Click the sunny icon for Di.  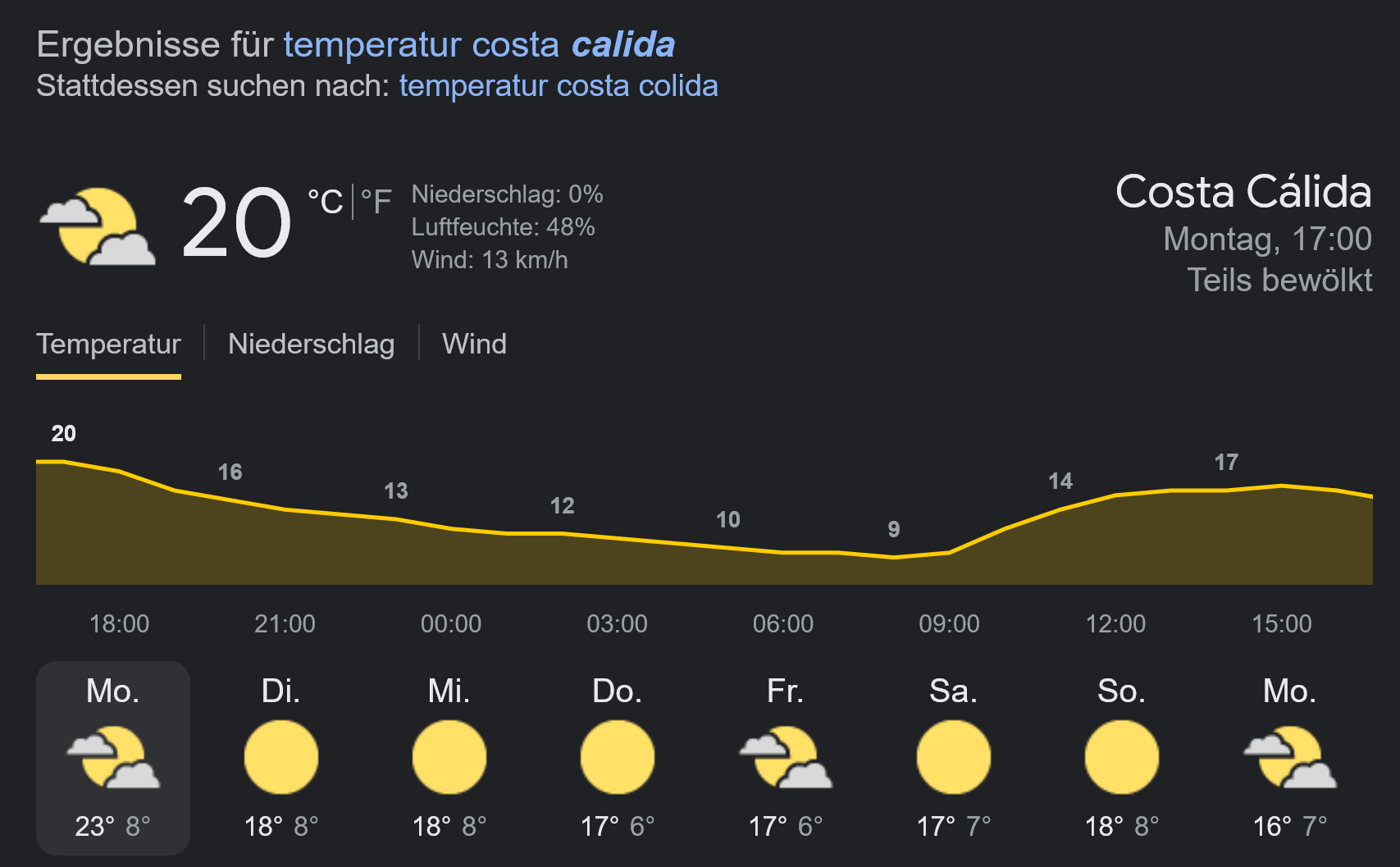point(280,757)
